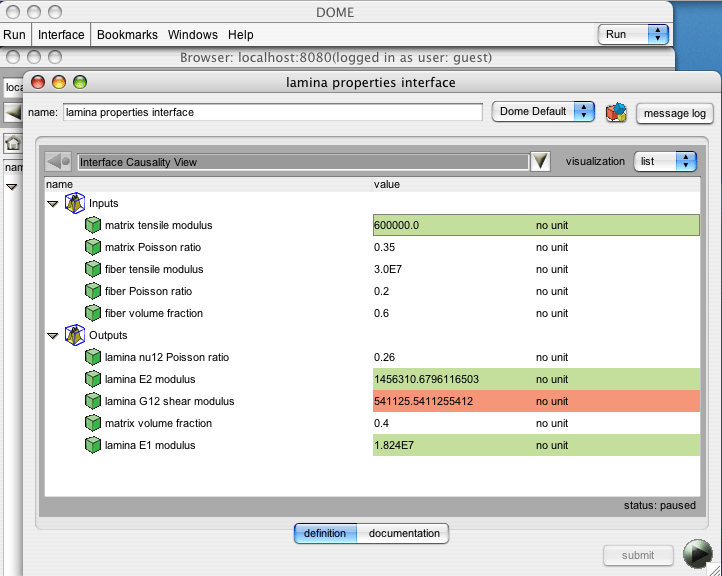Image resolution: width=722 pixels, height=576 pixels.
Task: Close the lamina properties interface window
Action: pos(38,82)
